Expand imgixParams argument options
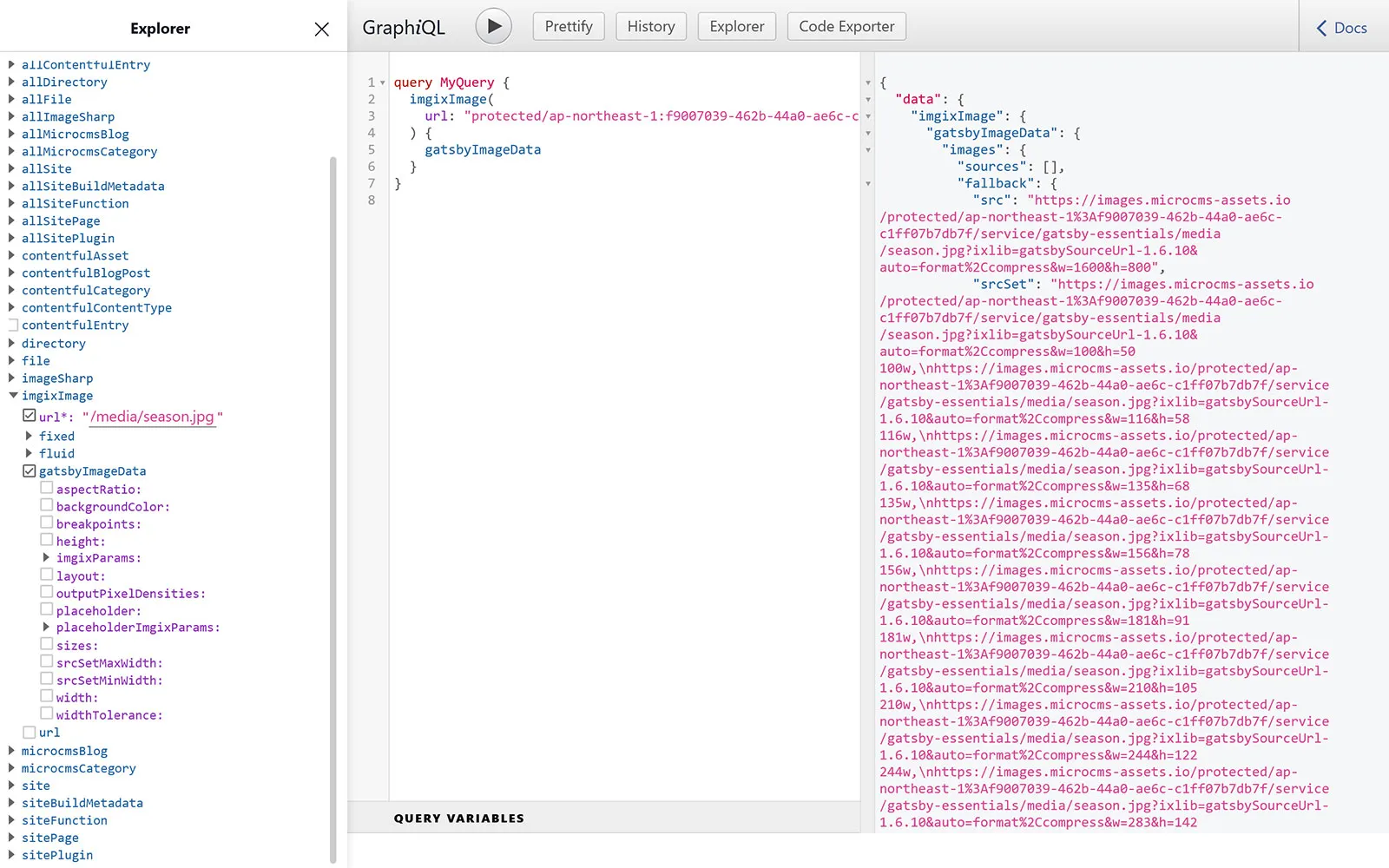This screenshot has height=868, width=1389. (47, 557)
